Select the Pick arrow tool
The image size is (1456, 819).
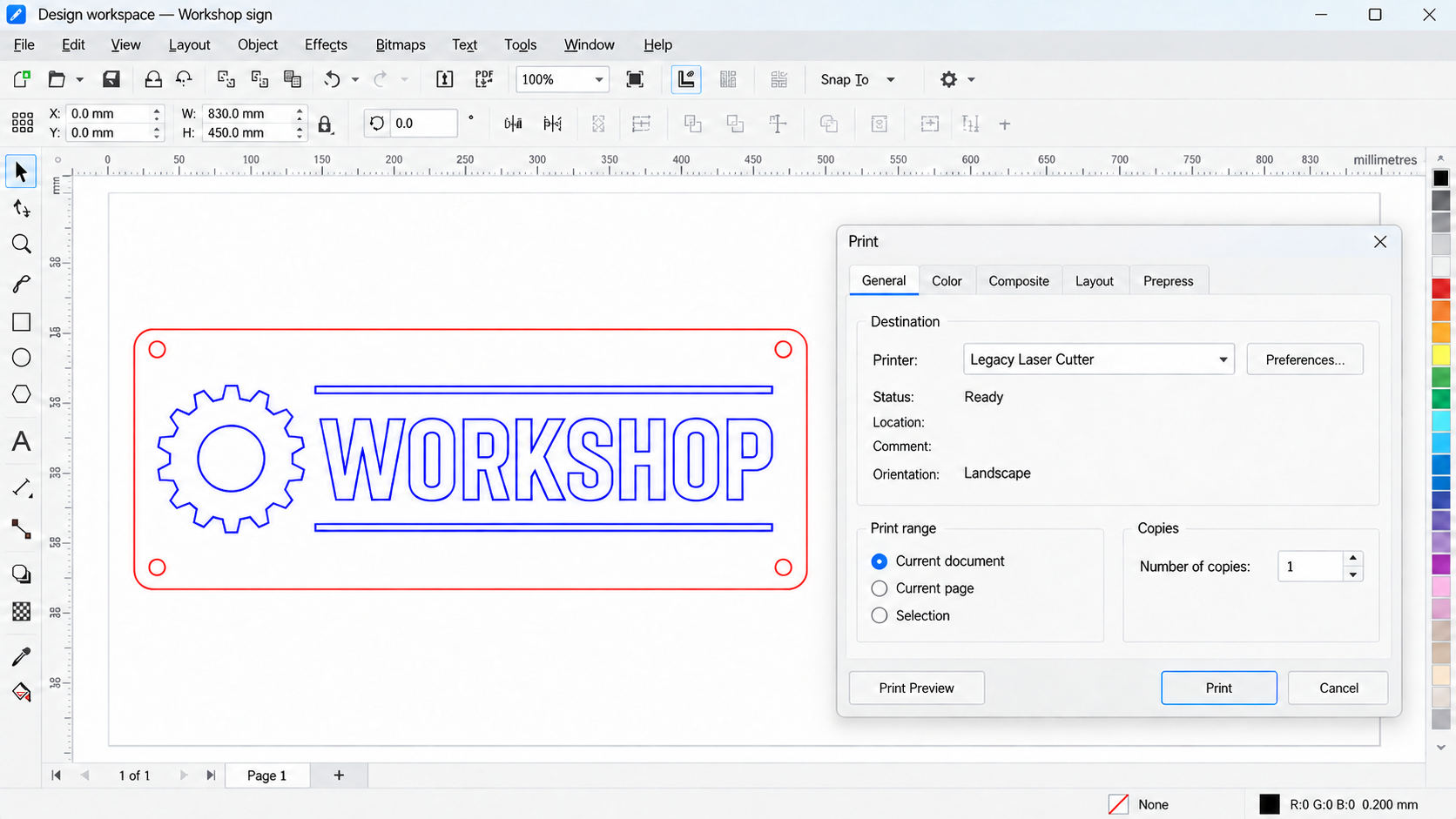click(21, 171)
